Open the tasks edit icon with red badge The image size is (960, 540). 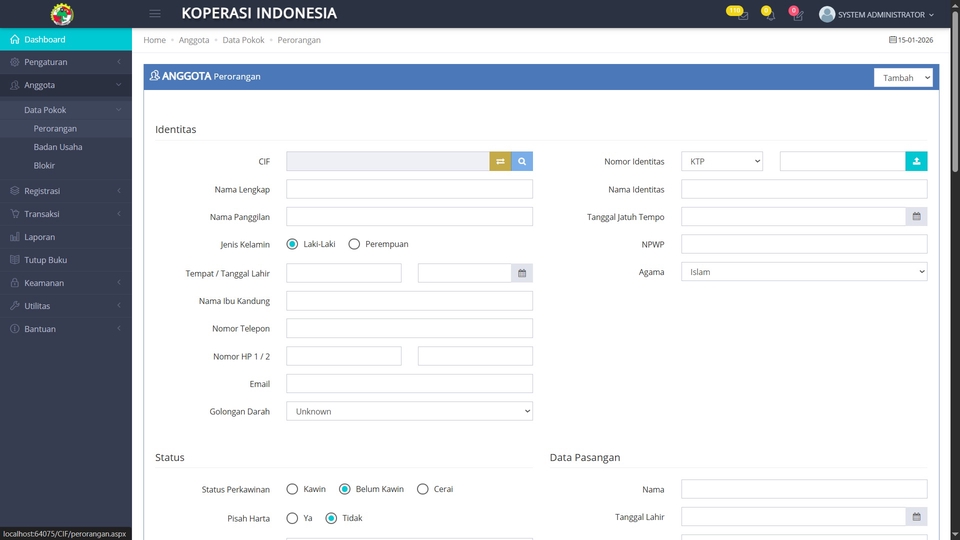[796, 14]
